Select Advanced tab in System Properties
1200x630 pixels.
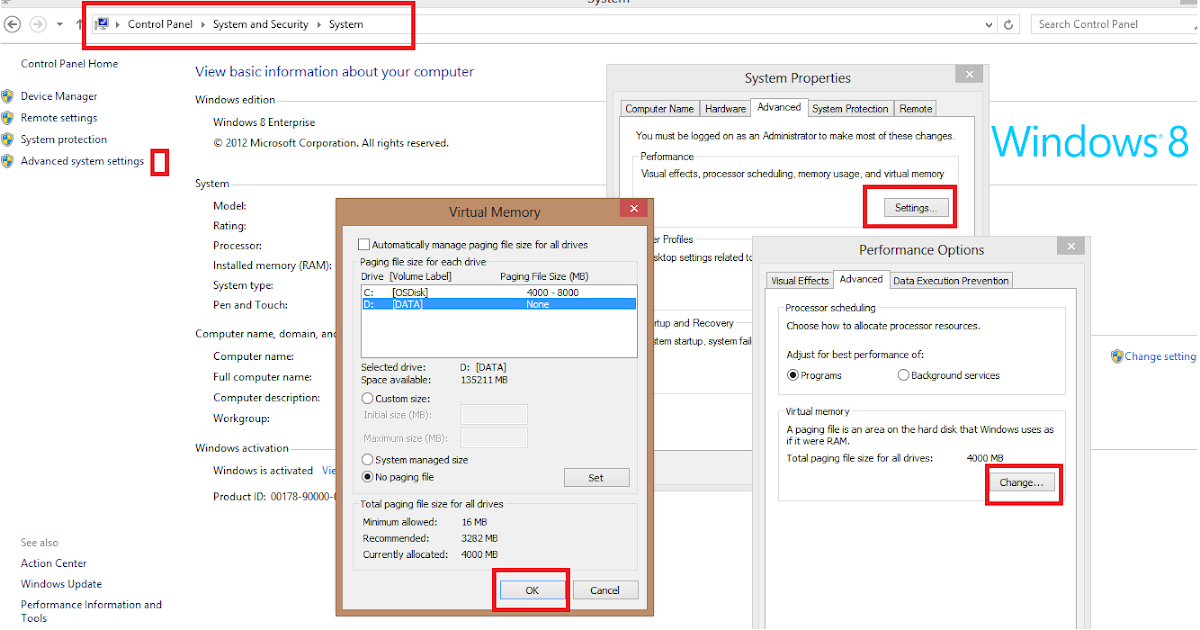[779, 107]
